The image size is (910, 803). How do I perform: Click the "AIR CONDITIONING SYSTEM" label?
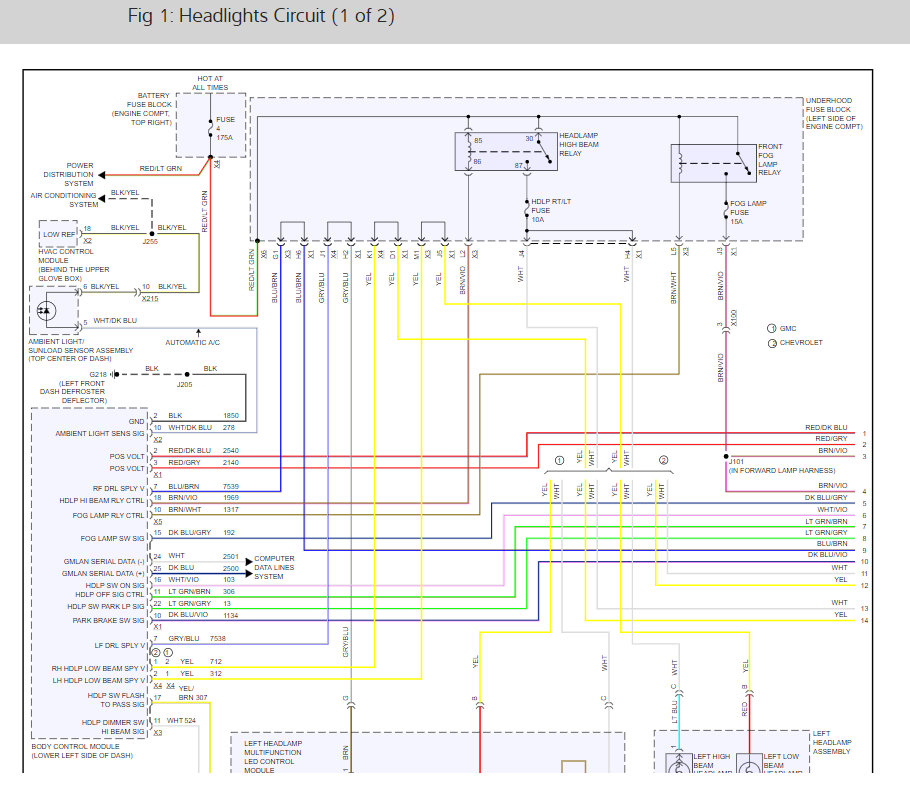point(64,200)
